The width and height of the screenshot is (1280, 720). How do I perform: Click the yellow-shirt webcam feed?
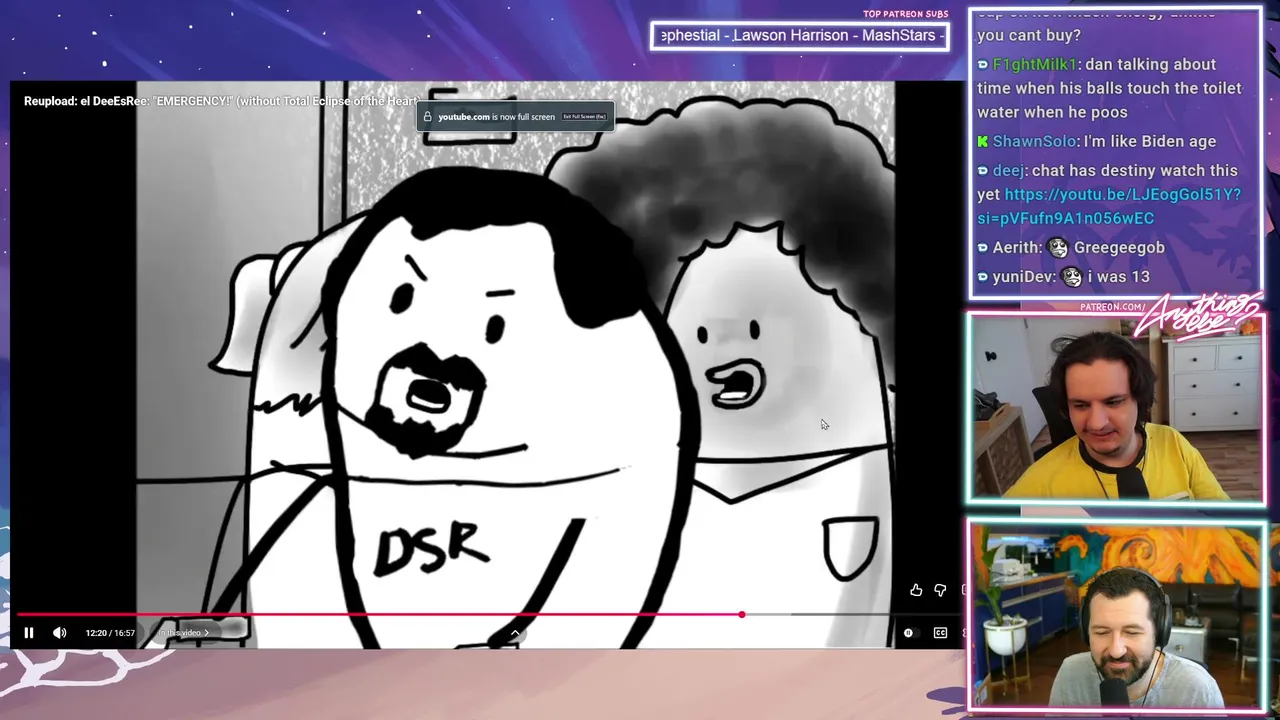(1116, 408)
